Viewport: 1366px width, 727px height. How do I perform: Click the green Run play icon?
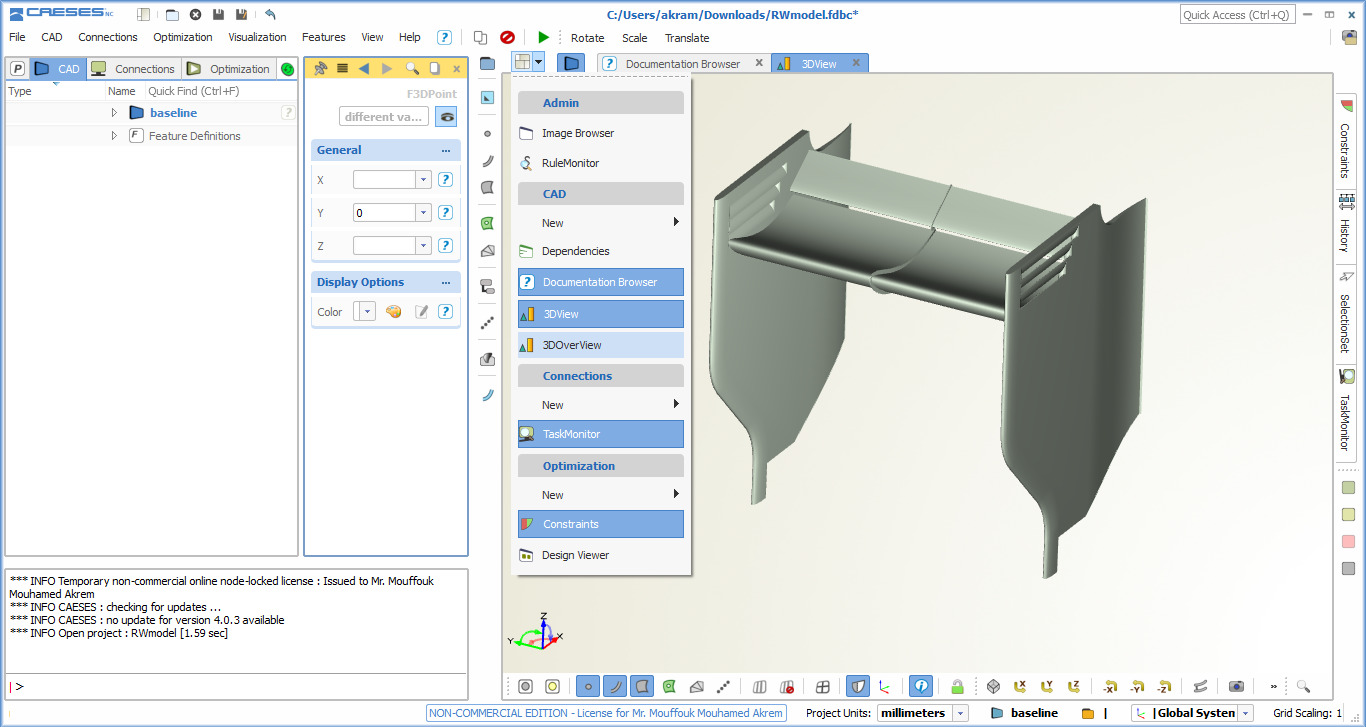pos(543,37)
